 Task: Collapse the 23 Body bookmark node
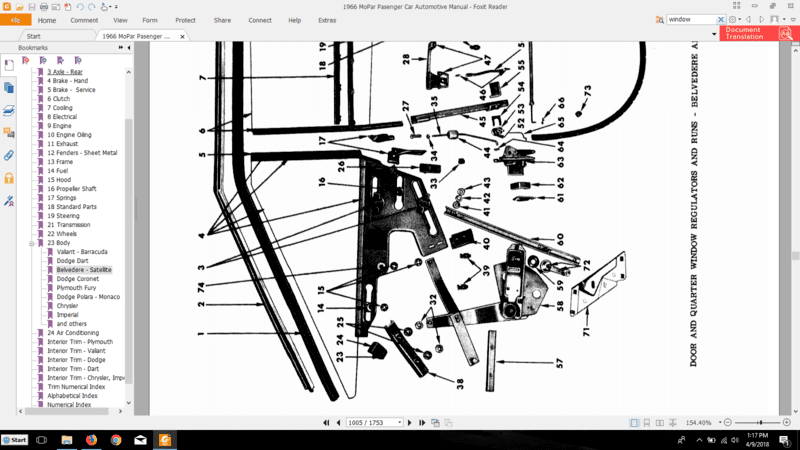pyautogui.click(x=32, y=243)
